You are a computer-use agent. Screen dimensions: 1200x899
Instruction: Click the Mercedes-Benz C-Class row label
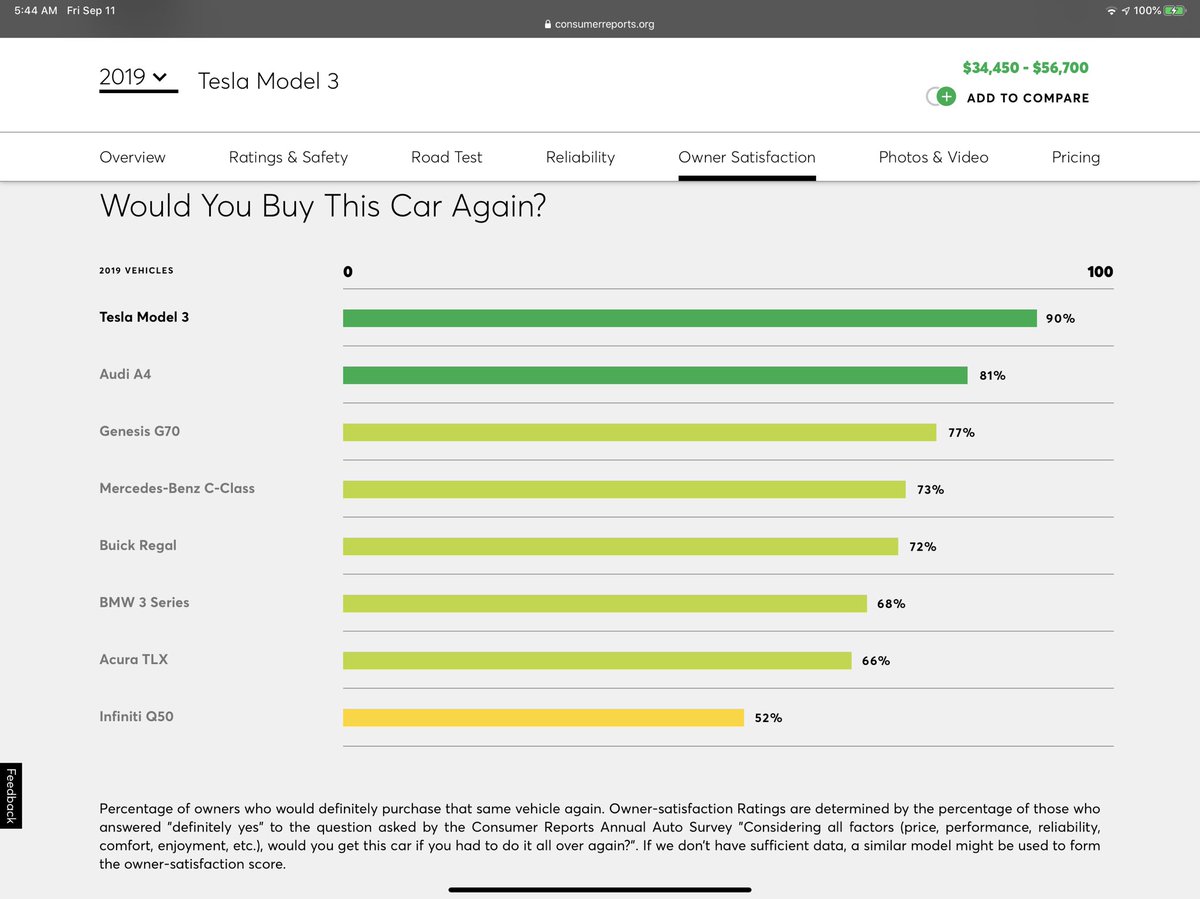pos(177,488)
